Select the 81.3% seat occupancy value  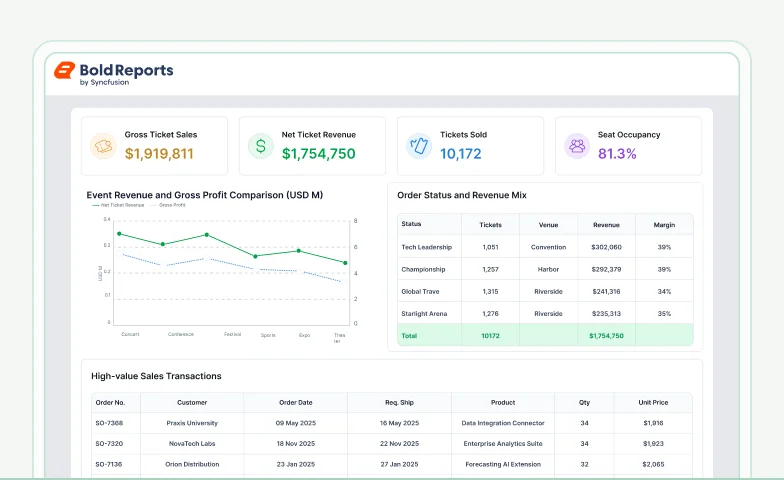pyautogui.click(x=617, y=154)
